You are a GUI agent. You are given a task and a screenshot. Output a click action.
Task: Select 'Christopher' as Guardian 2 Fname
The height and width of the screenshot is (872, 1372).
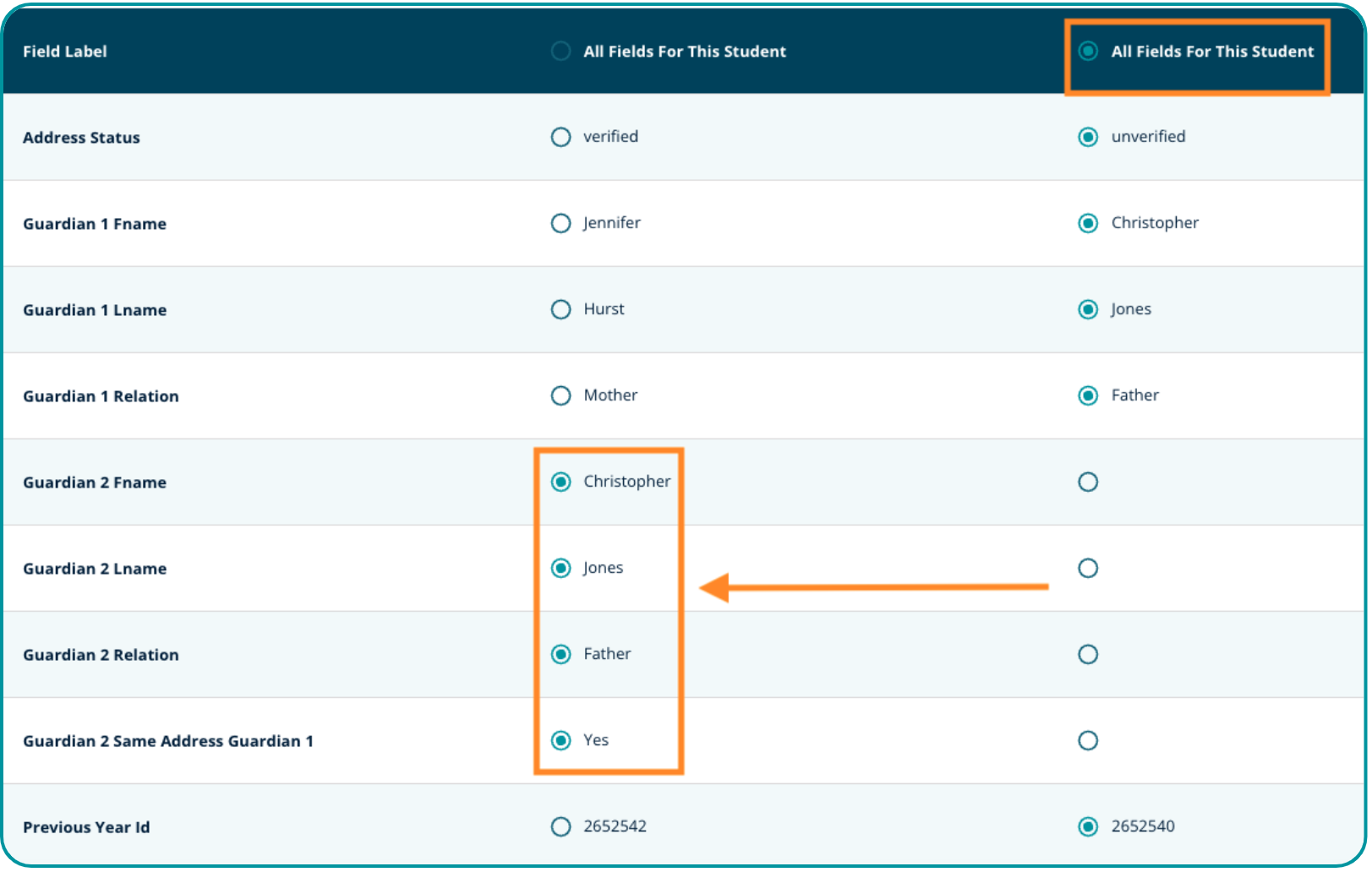pos(560,482)
